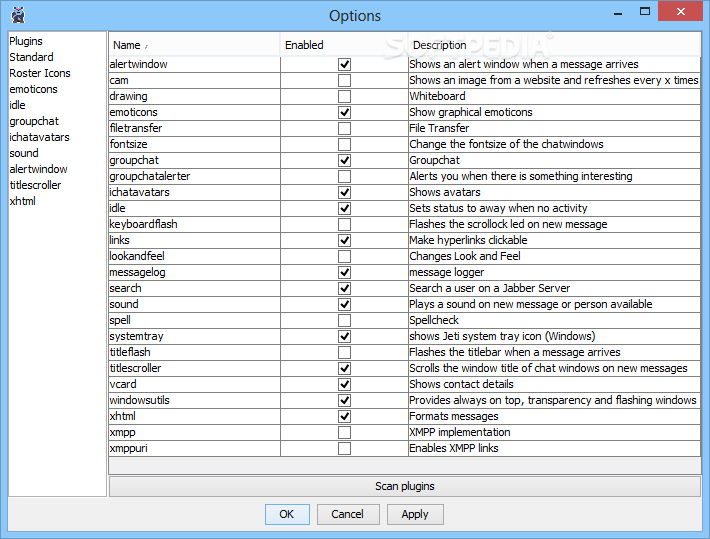Enable the spell plugin checkbox
This screenshot has height=539, width=710.
[344, 320]
